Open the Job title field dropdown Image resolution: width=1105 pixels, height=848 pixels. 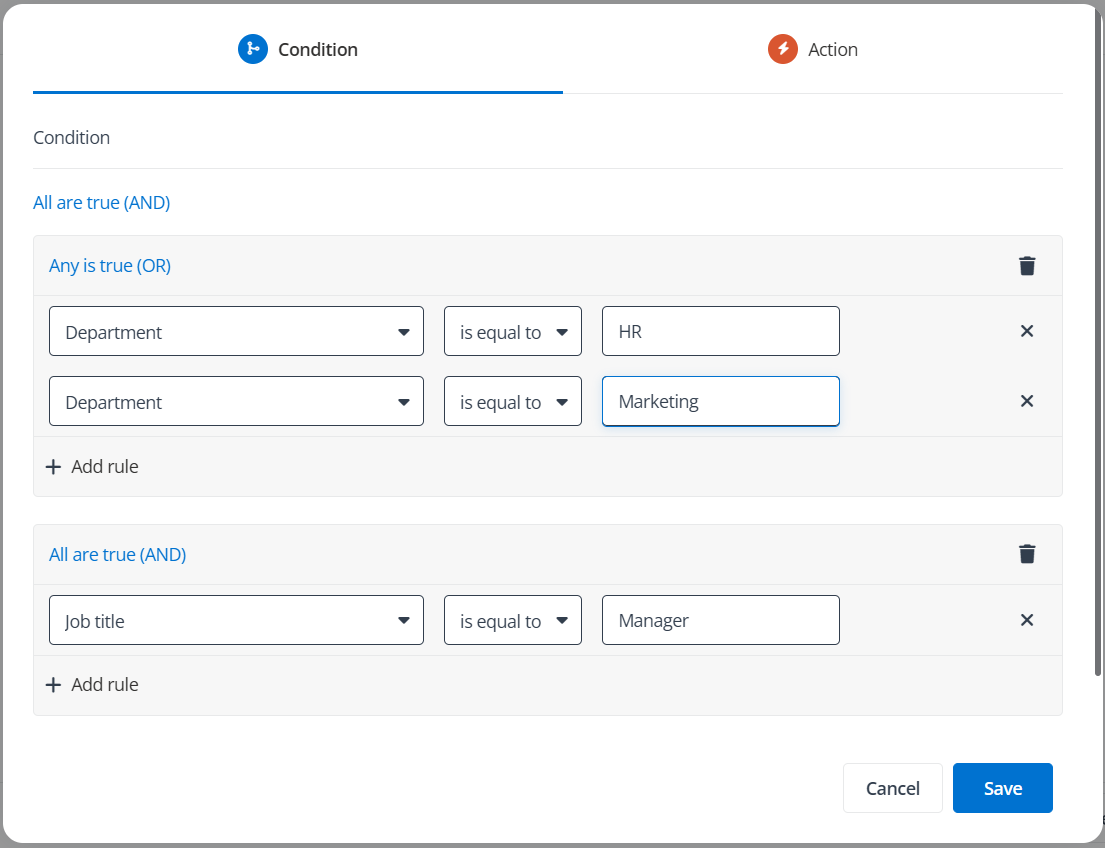pos(236,621)
